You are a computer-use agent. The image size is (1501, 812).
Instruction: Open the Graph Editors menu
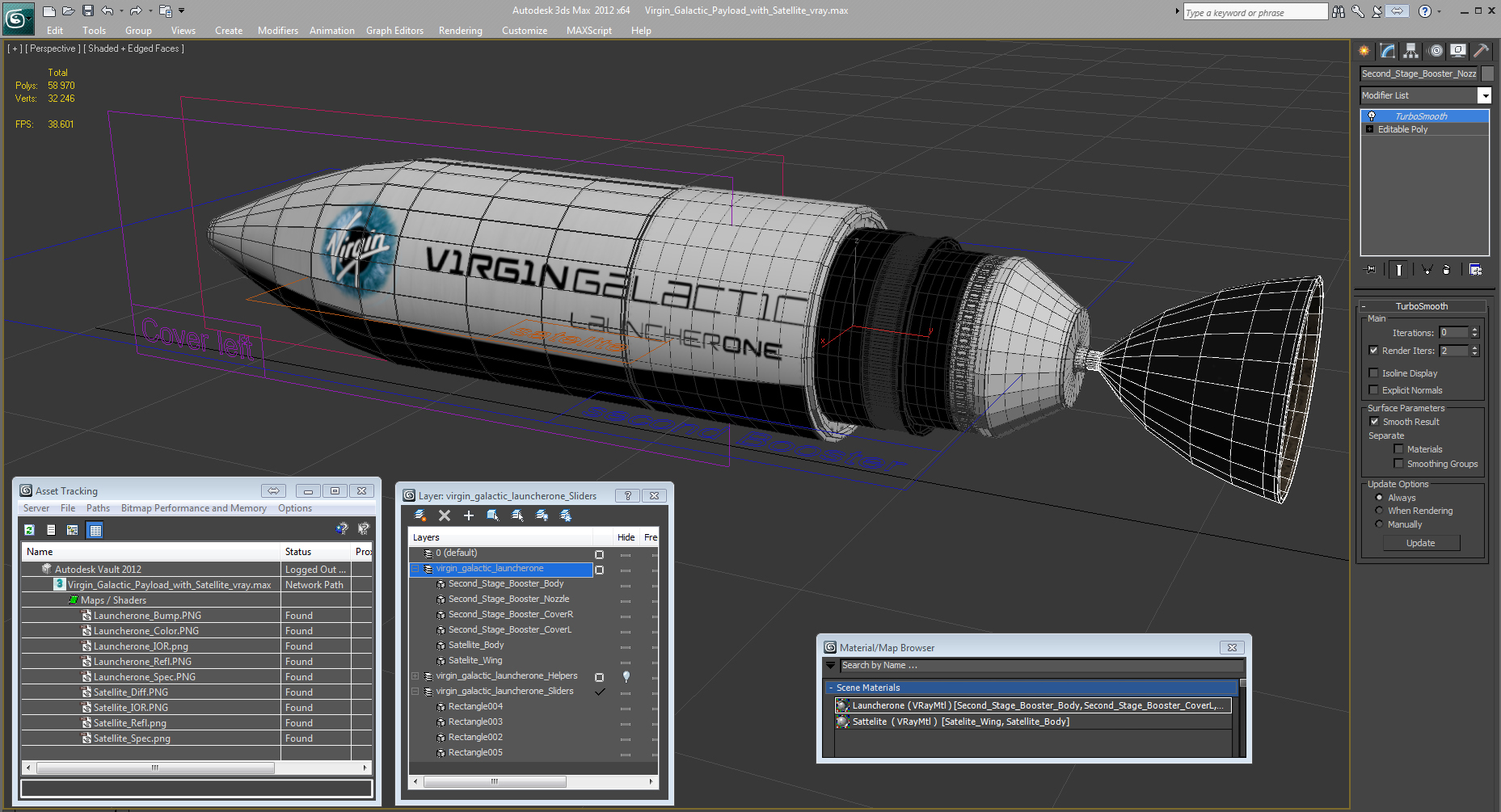394,31
